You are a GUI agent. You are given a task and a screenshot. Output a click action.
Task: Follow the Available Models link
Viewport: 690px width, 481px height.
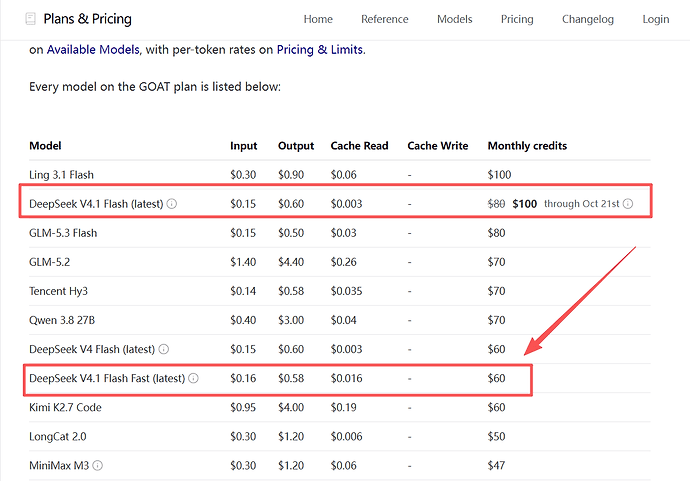tap(93, 50)
